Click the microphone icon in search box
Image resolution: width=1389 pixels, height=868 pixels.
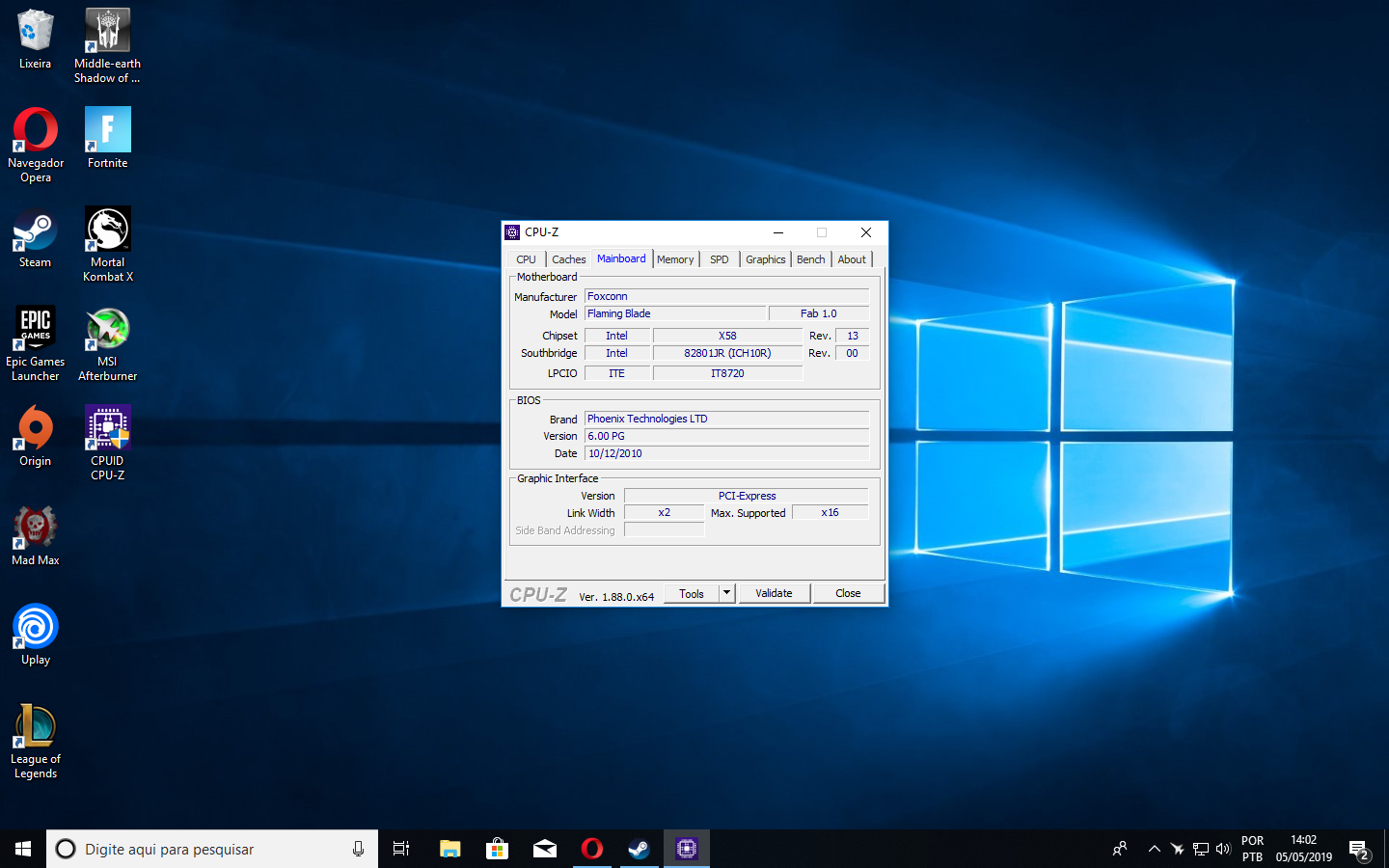[x=358, y=849]
